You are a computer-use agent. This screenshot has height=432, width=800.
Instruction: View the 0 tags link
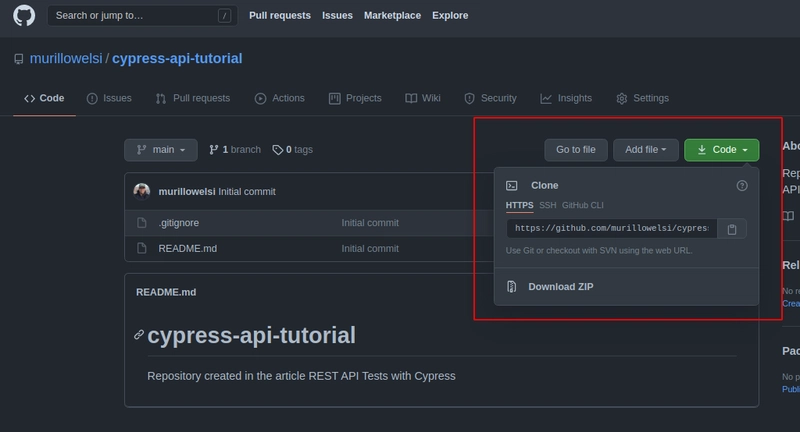pos(292,150)
